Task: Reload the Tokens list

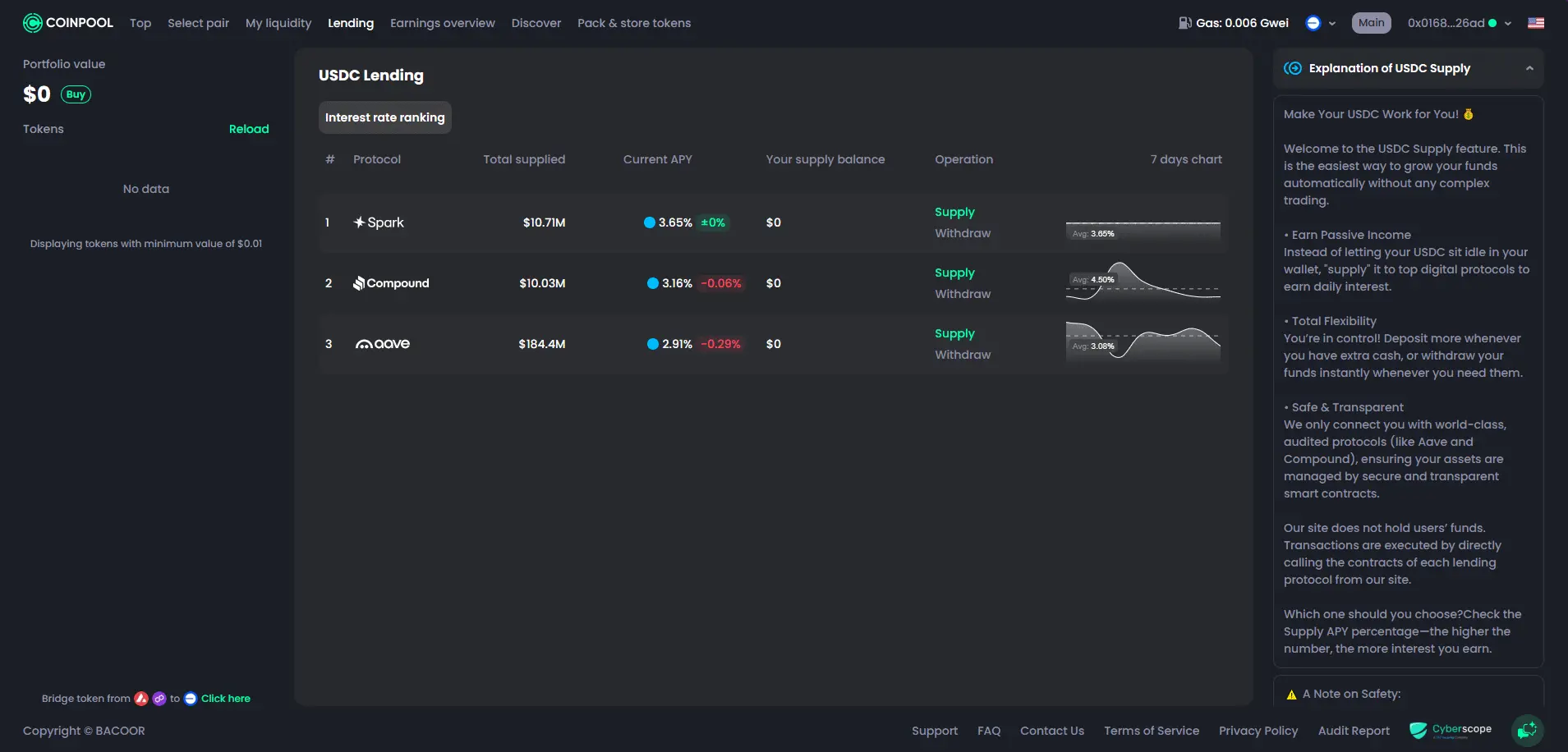Action: pos(249,129)
